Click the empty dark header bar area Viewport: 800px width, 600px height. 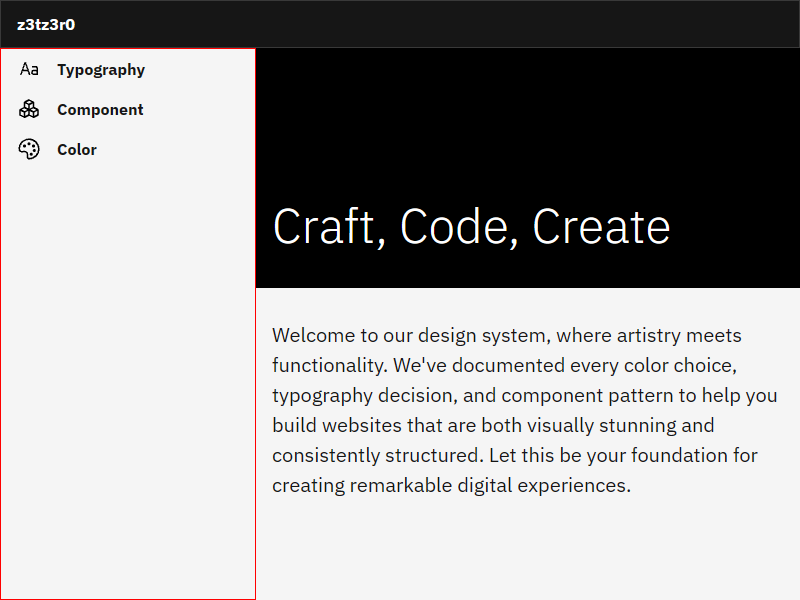point(450,24)
